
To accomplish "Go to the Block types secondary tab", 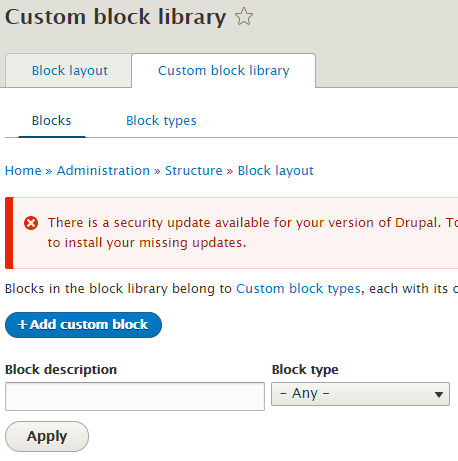I will point(161,121).
